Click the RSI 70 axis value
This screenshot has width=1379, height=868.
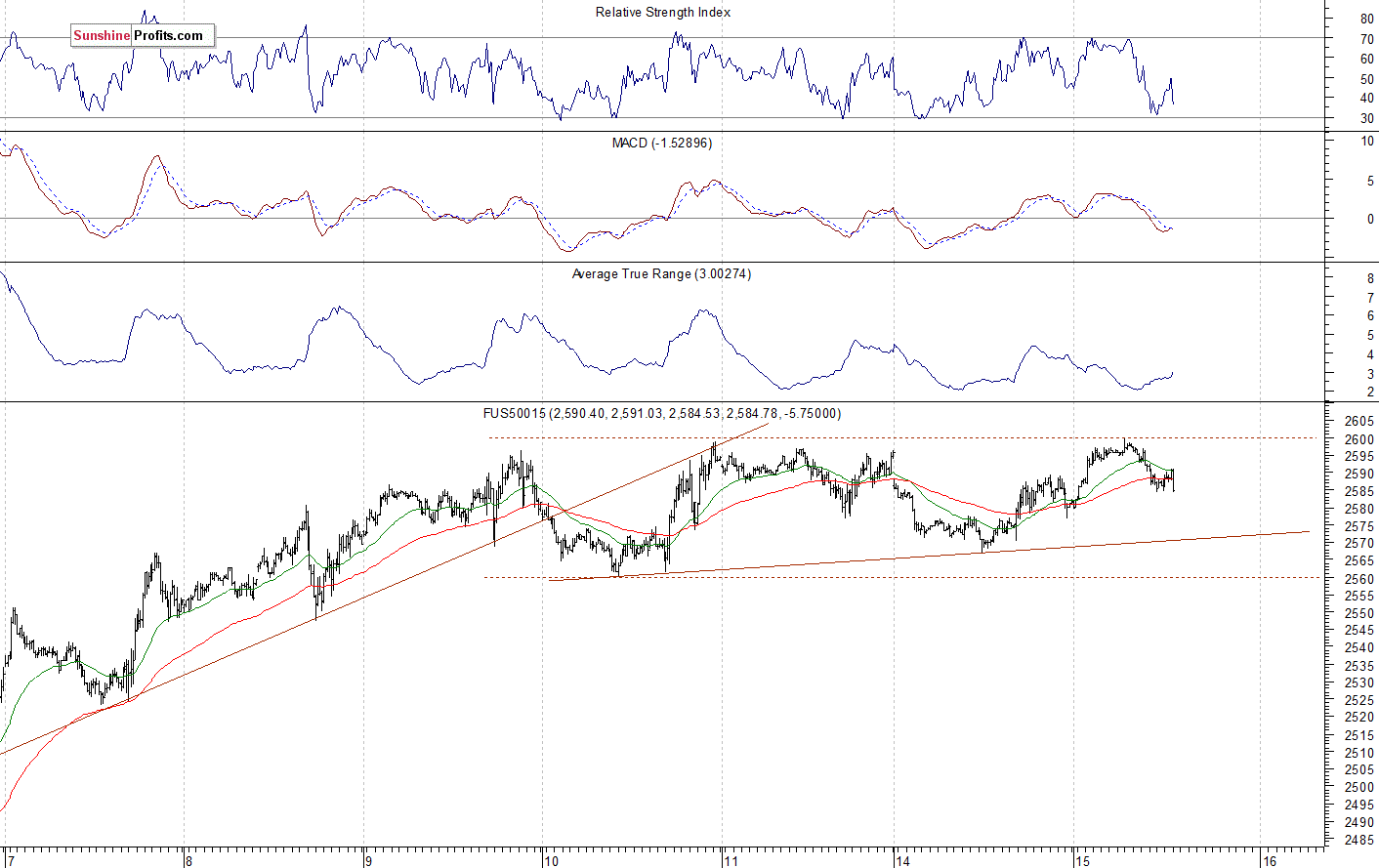[1367, 39]
